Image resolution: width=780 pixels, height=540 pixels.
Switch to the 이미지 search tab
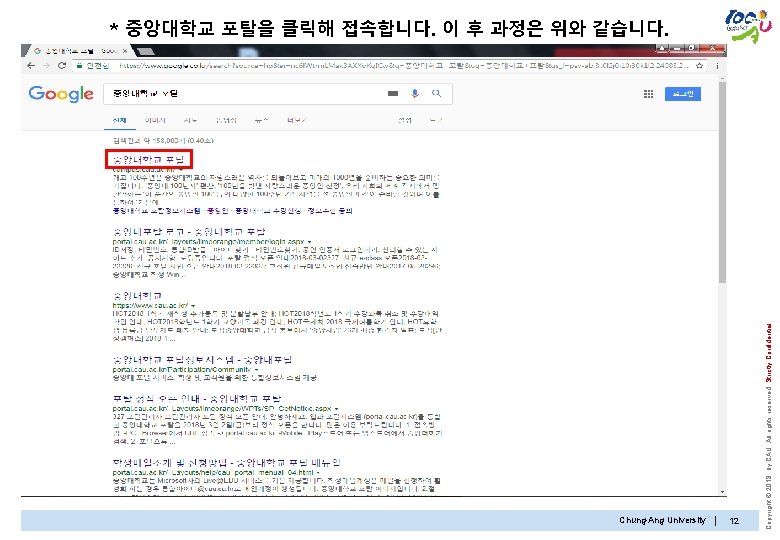click(155, 120)
